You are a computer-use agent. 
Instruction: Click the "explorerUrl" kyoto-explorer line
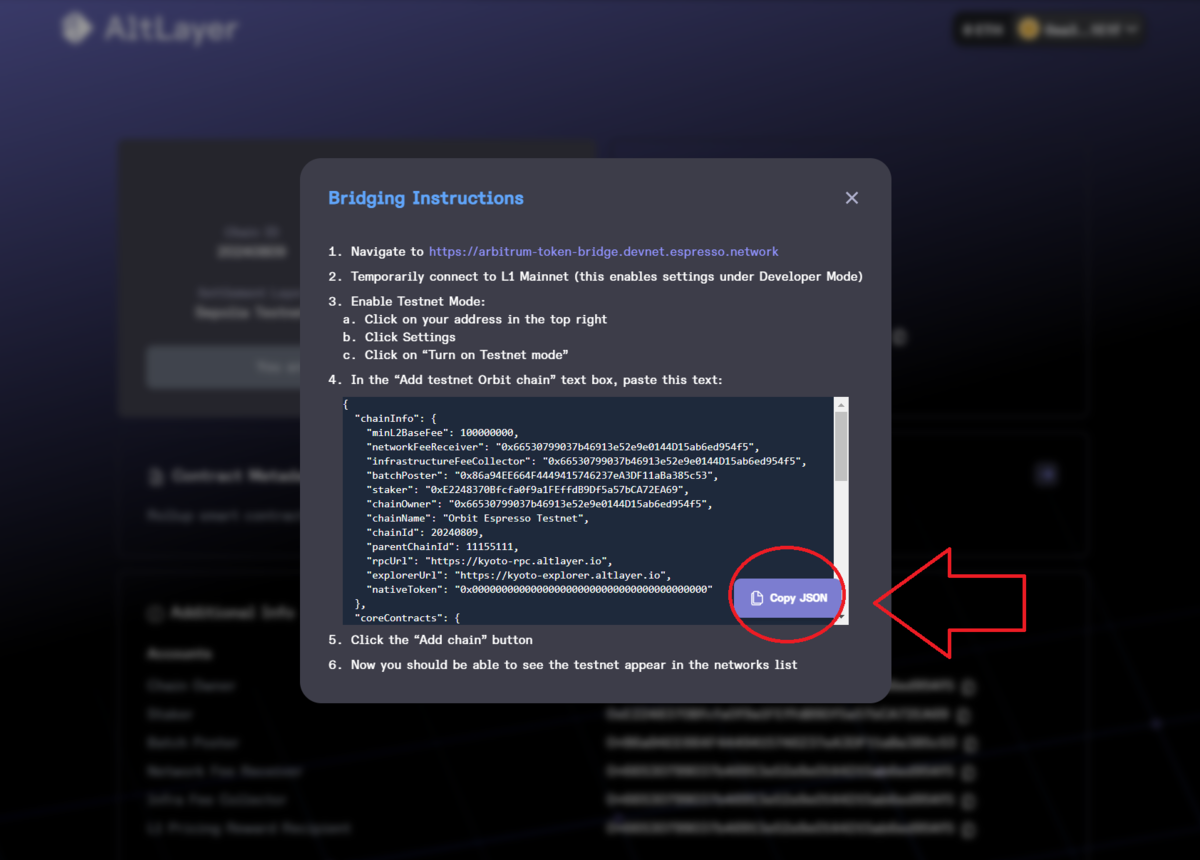coord(518,576)
